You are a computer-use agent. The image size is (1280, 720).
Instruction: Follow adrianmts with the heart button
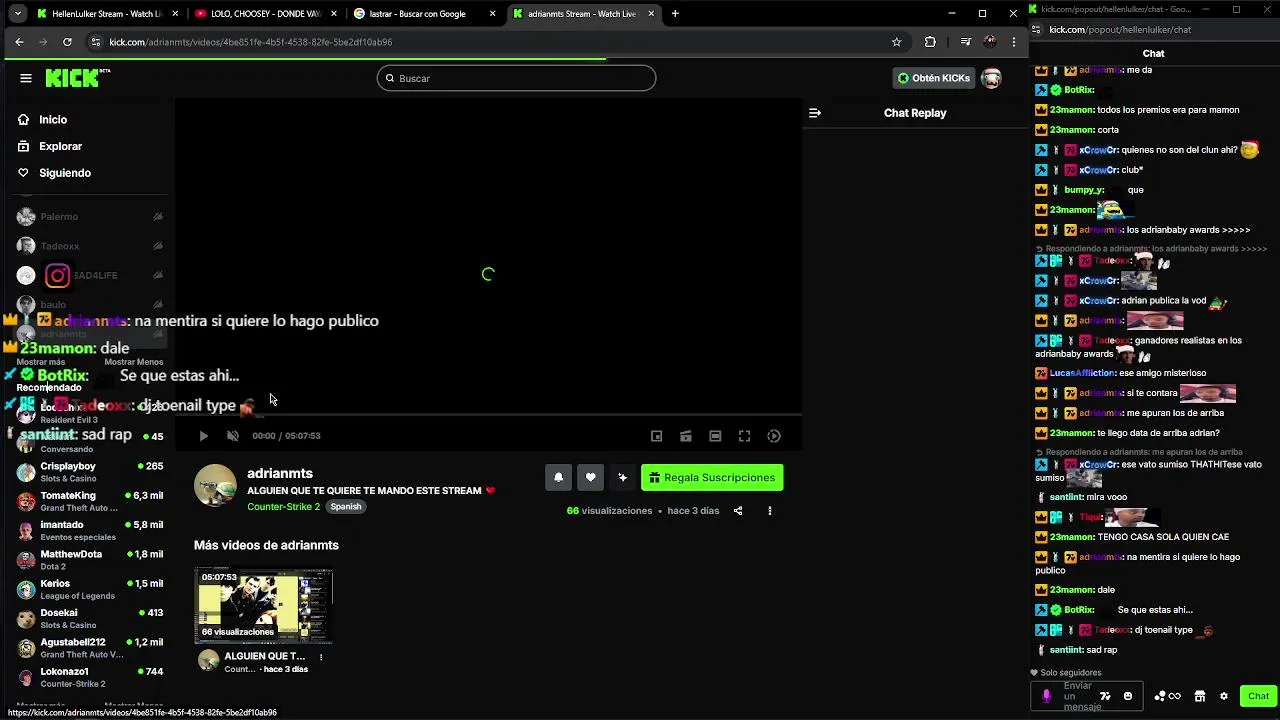[x=590, y=478]
